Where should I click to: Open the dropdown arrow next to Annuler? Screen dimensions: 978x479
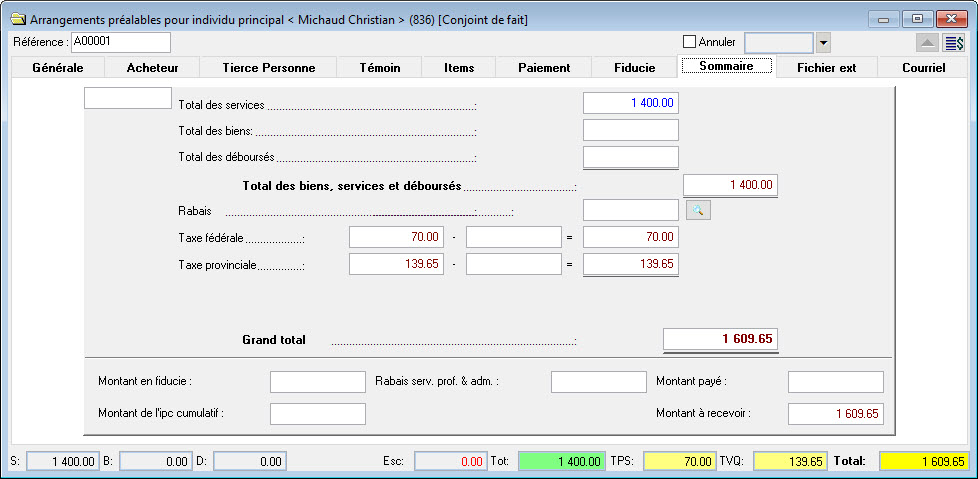[823, 42]
